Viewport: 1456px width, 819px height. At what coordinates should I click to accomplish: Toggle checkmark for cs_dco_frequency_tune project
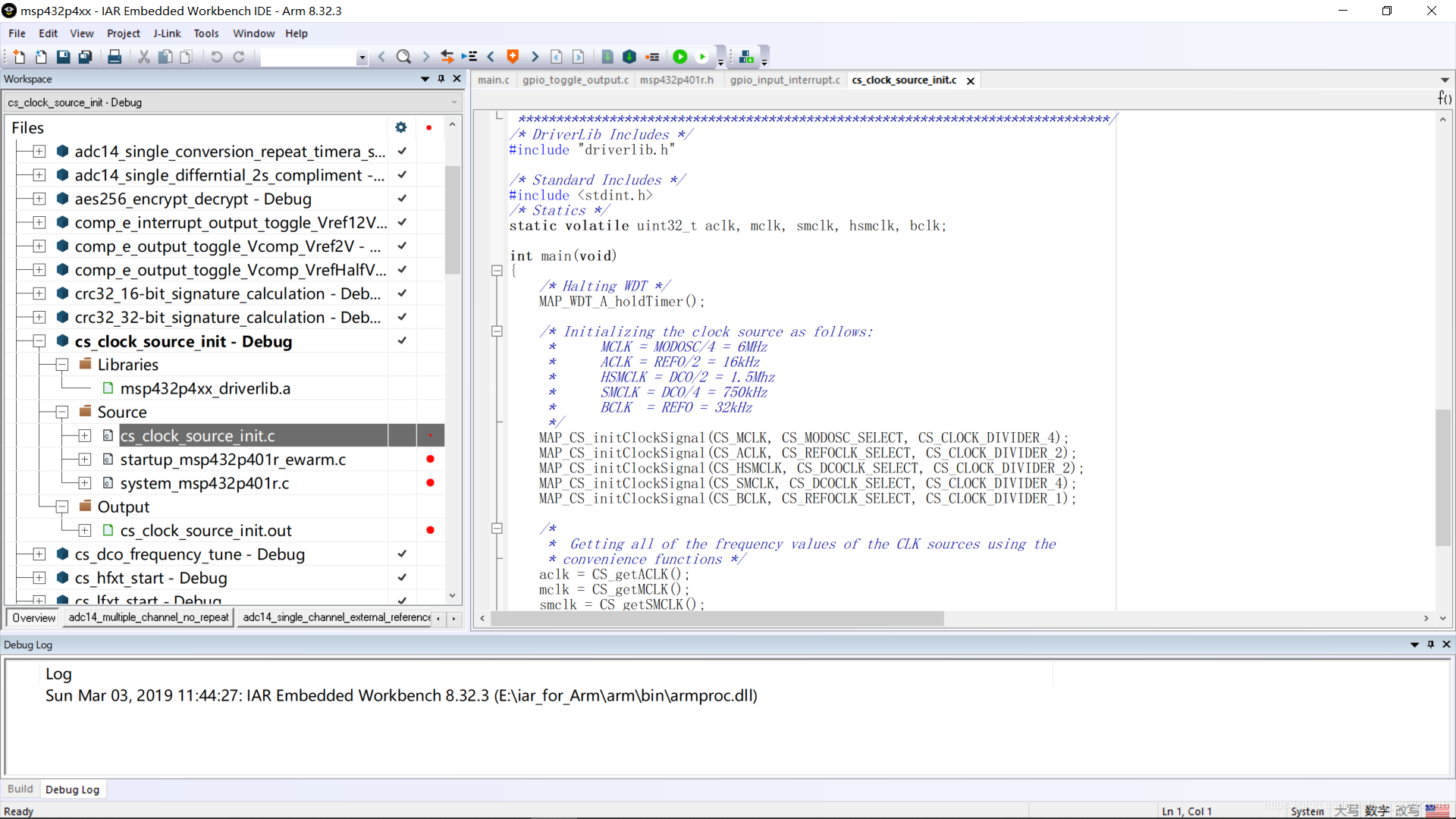tap(403, 554)
